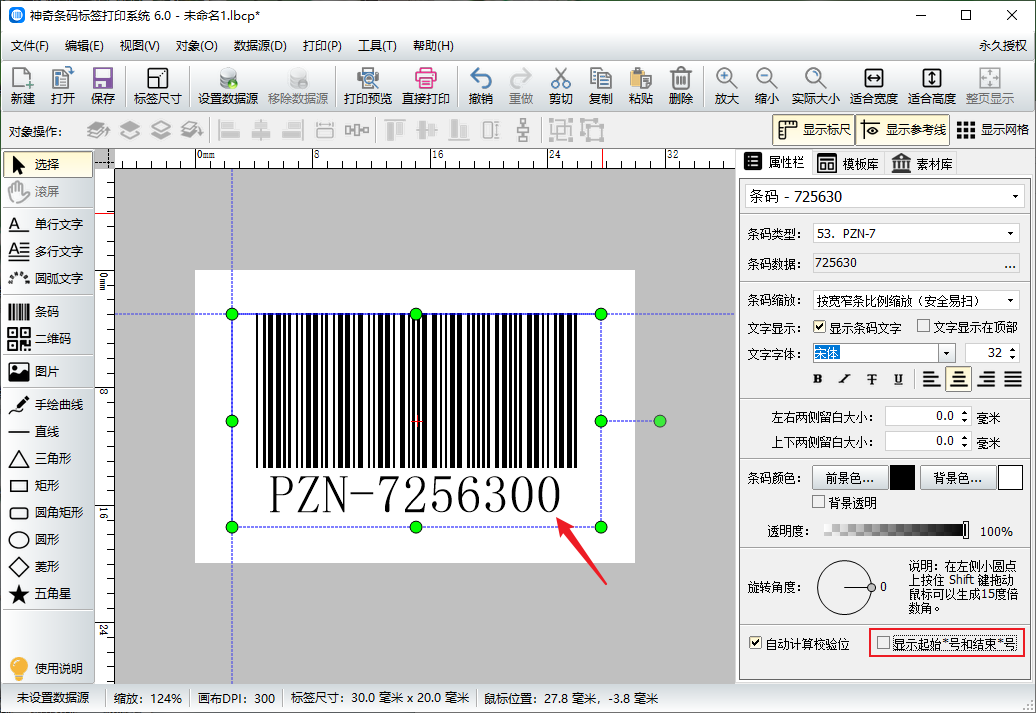This screenshot has width=1036, height=713.
Task: Select the 二维码 QR code tool
Action: pos(47,339)
